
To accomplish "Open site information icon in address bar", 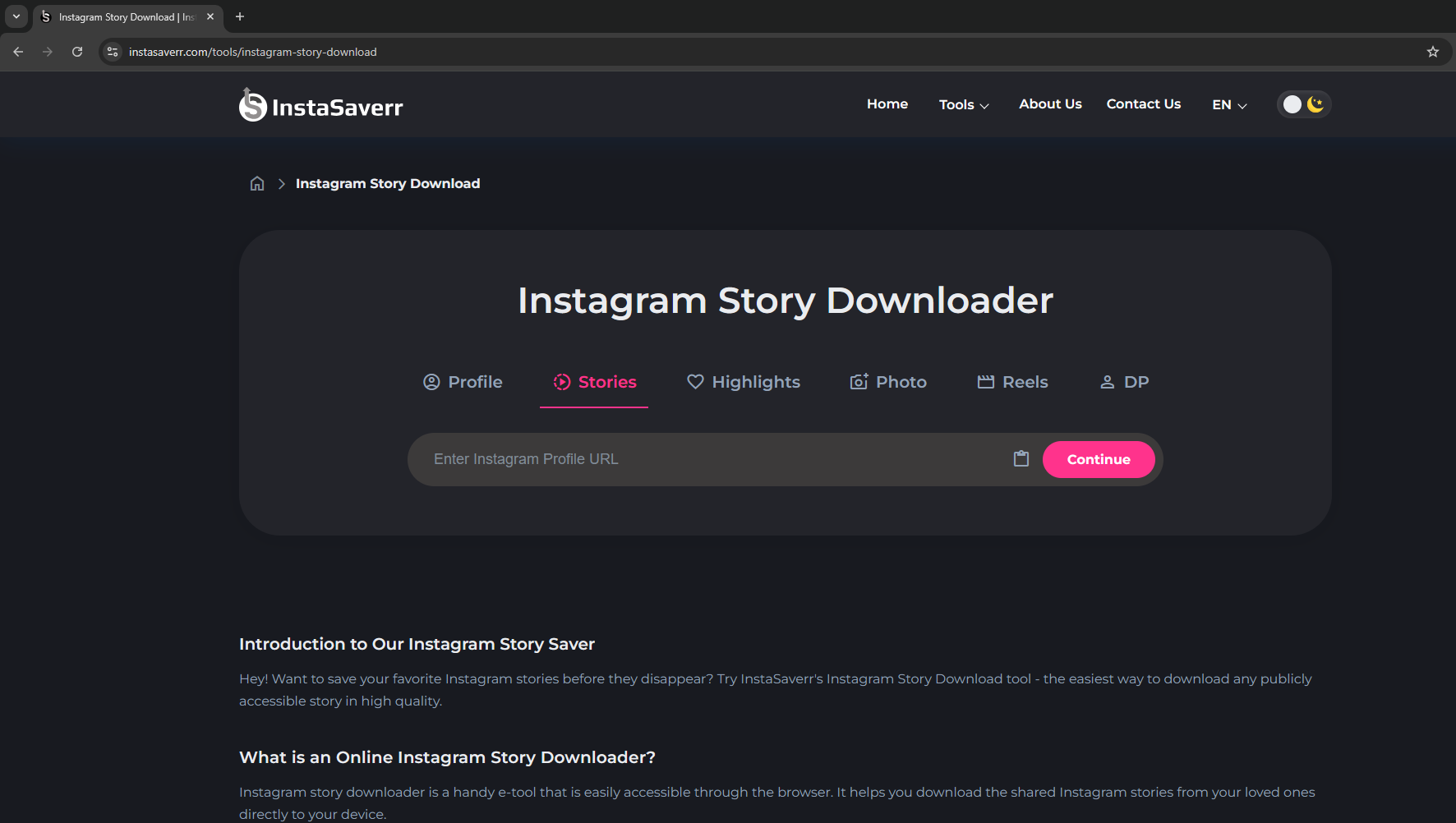I will click(113, 52).
